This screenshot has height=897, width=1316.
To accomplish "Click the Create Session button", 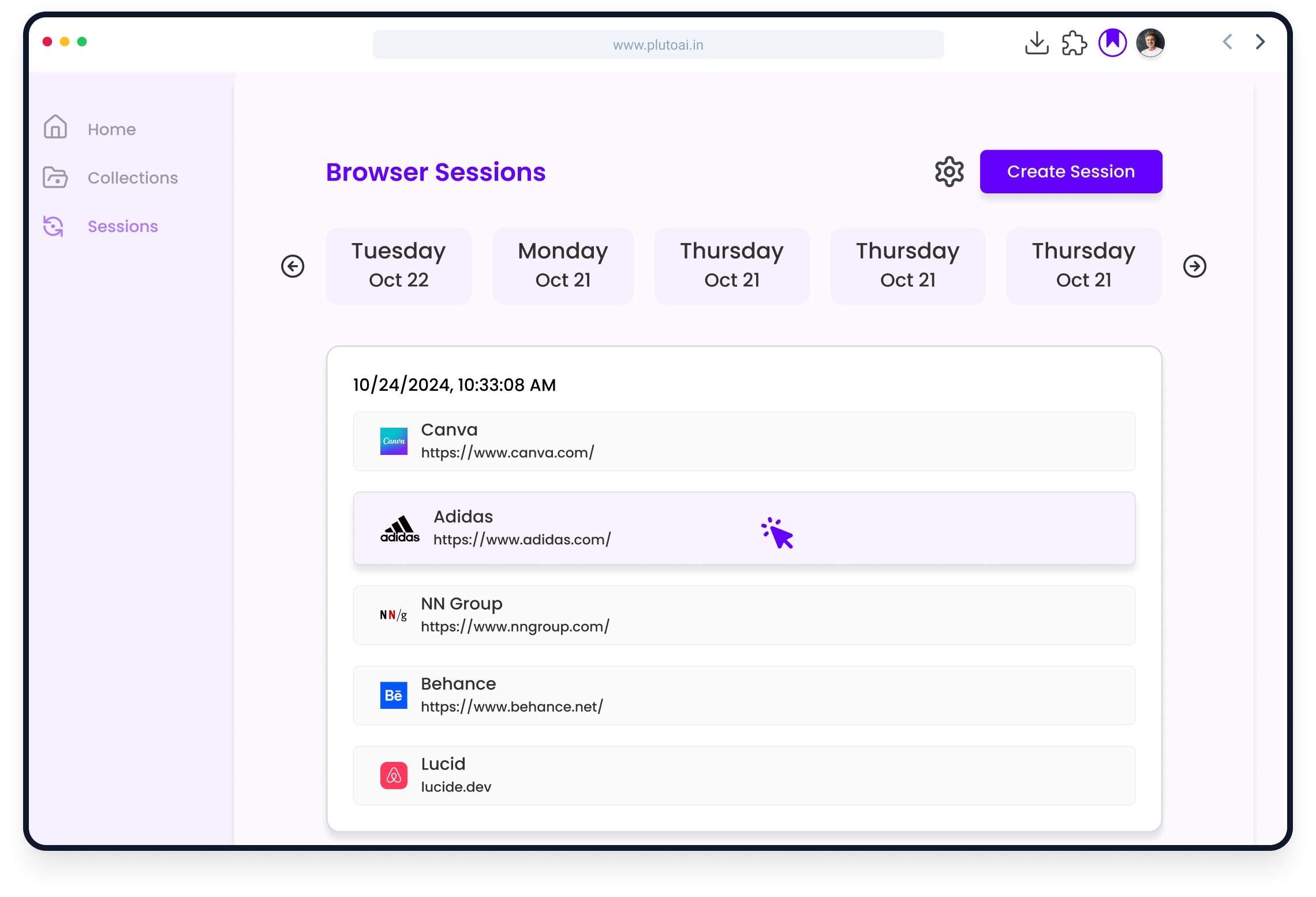I will click(x=1071, y=171).
